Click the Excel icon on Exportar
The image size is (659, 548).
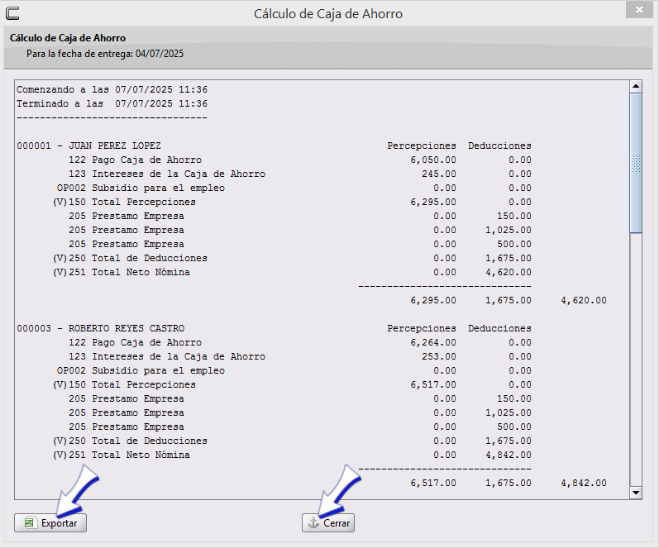click(x=29, y=523)
